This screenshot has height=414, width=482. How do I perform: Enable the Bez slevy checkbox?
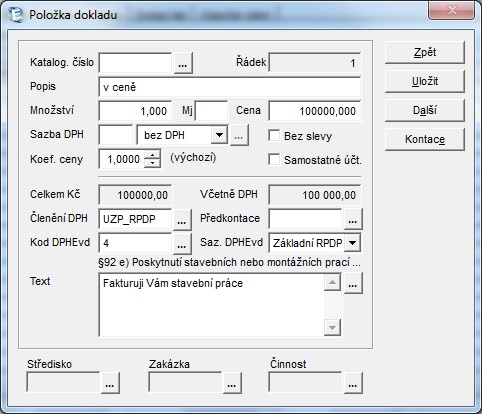tap(274, 136)
